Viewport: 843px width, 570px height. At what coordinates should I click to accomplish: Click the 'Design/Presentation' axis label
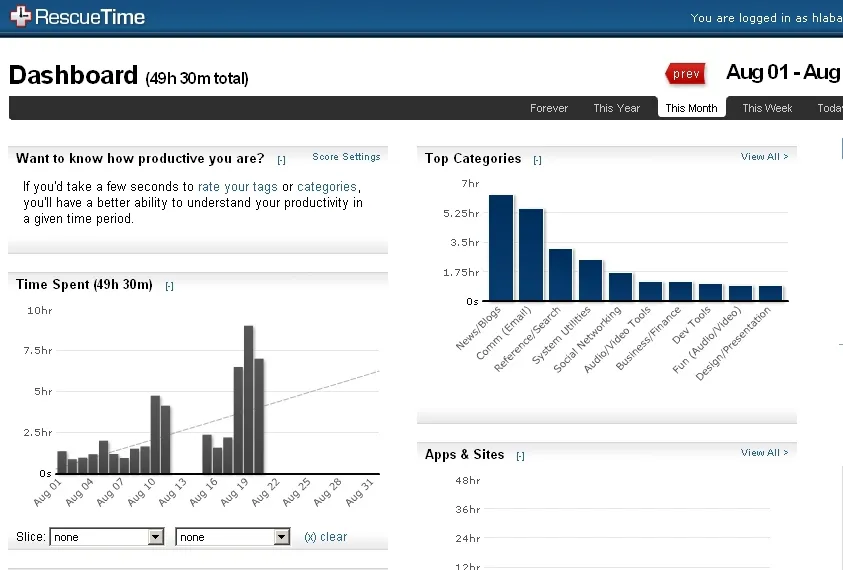coord(733,343)
